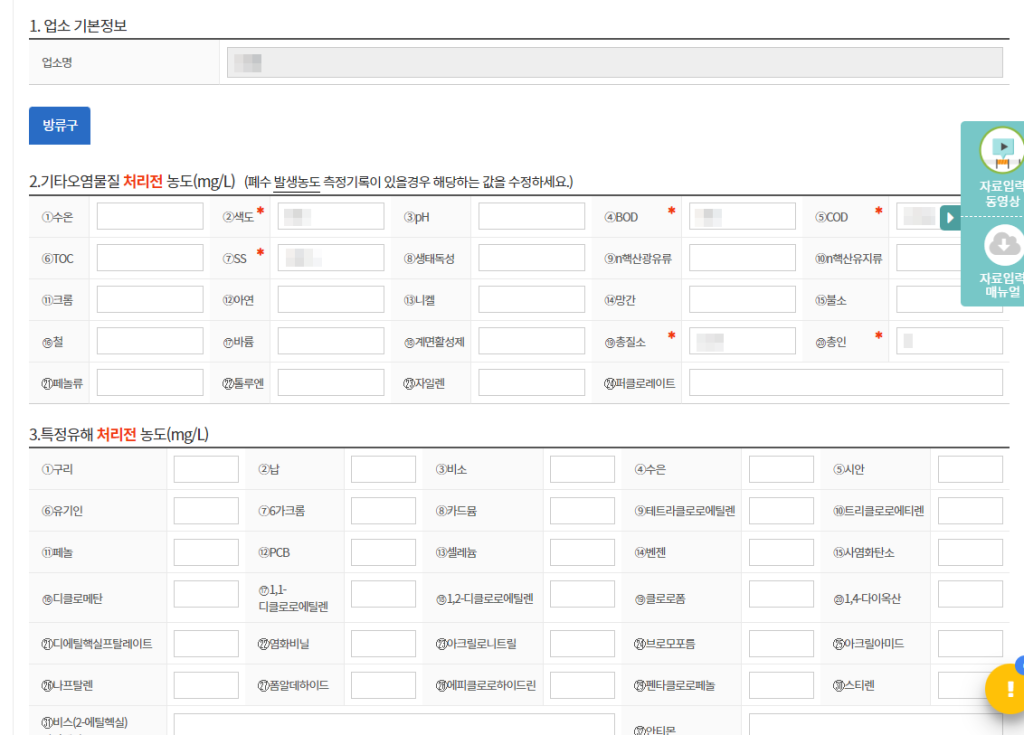Click the 유기인 input field
1024x735 pixels.
click(x=206, y=511)
